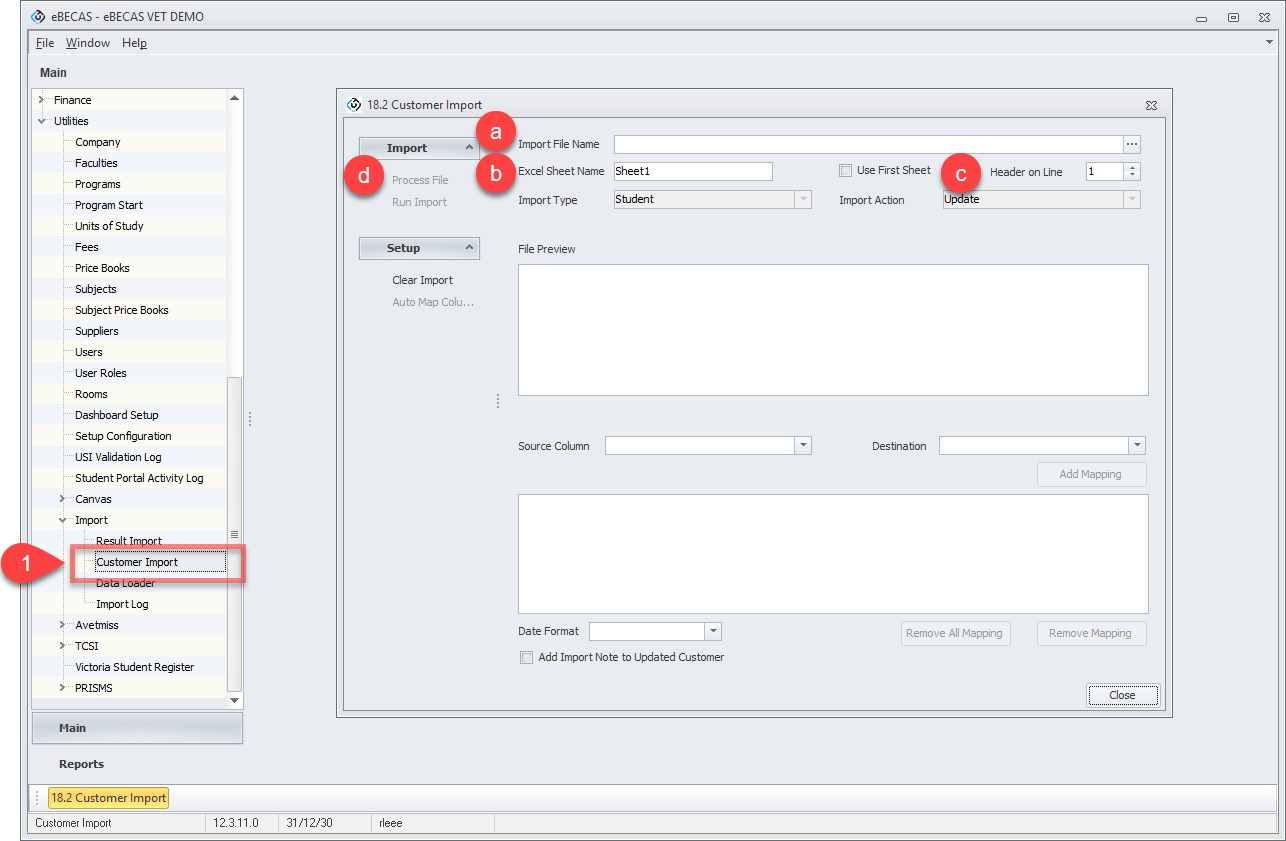Select Import Log in the tree

[122, 604]
